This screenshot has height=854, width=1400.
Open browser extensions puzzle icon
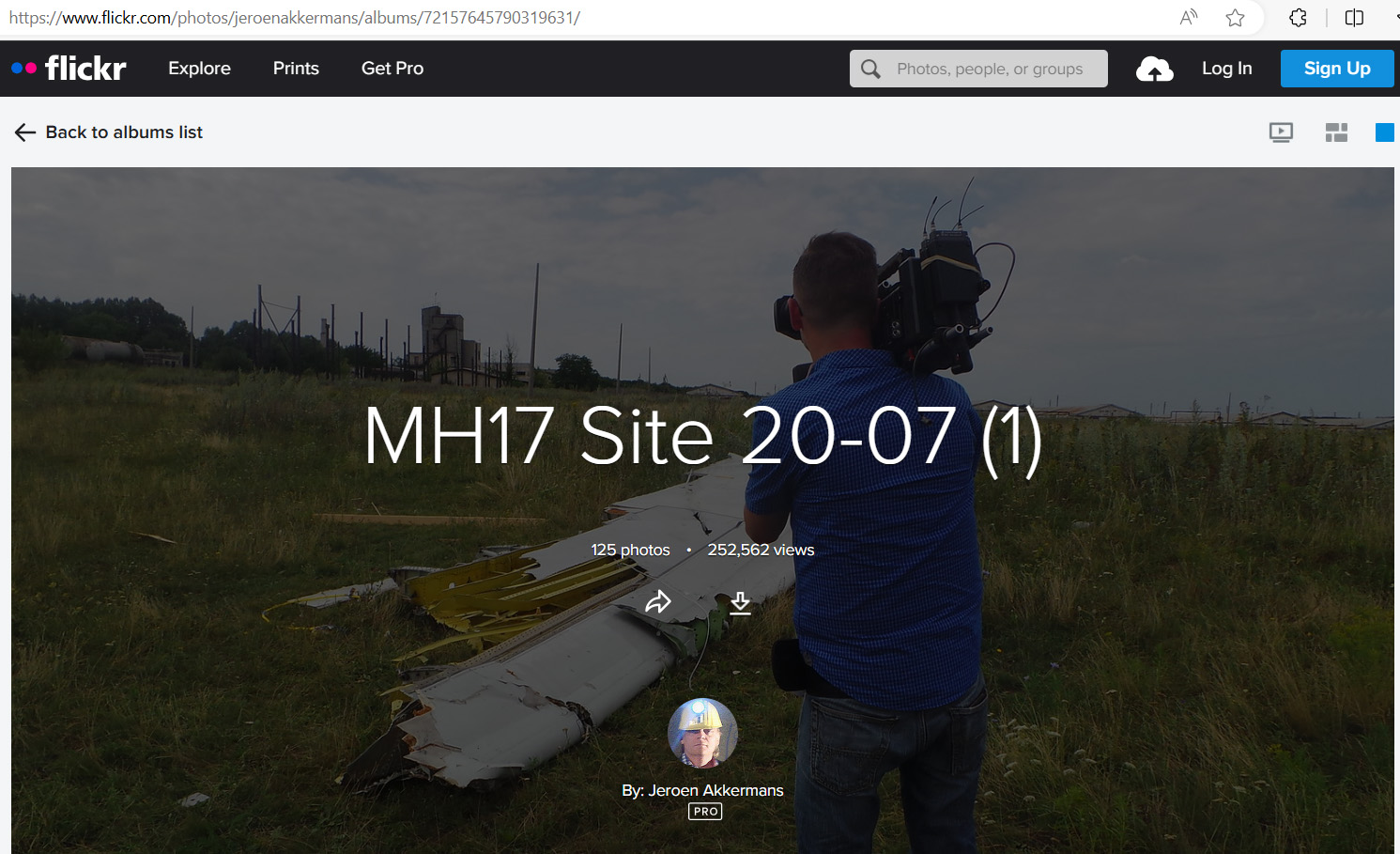point(1298,17)
